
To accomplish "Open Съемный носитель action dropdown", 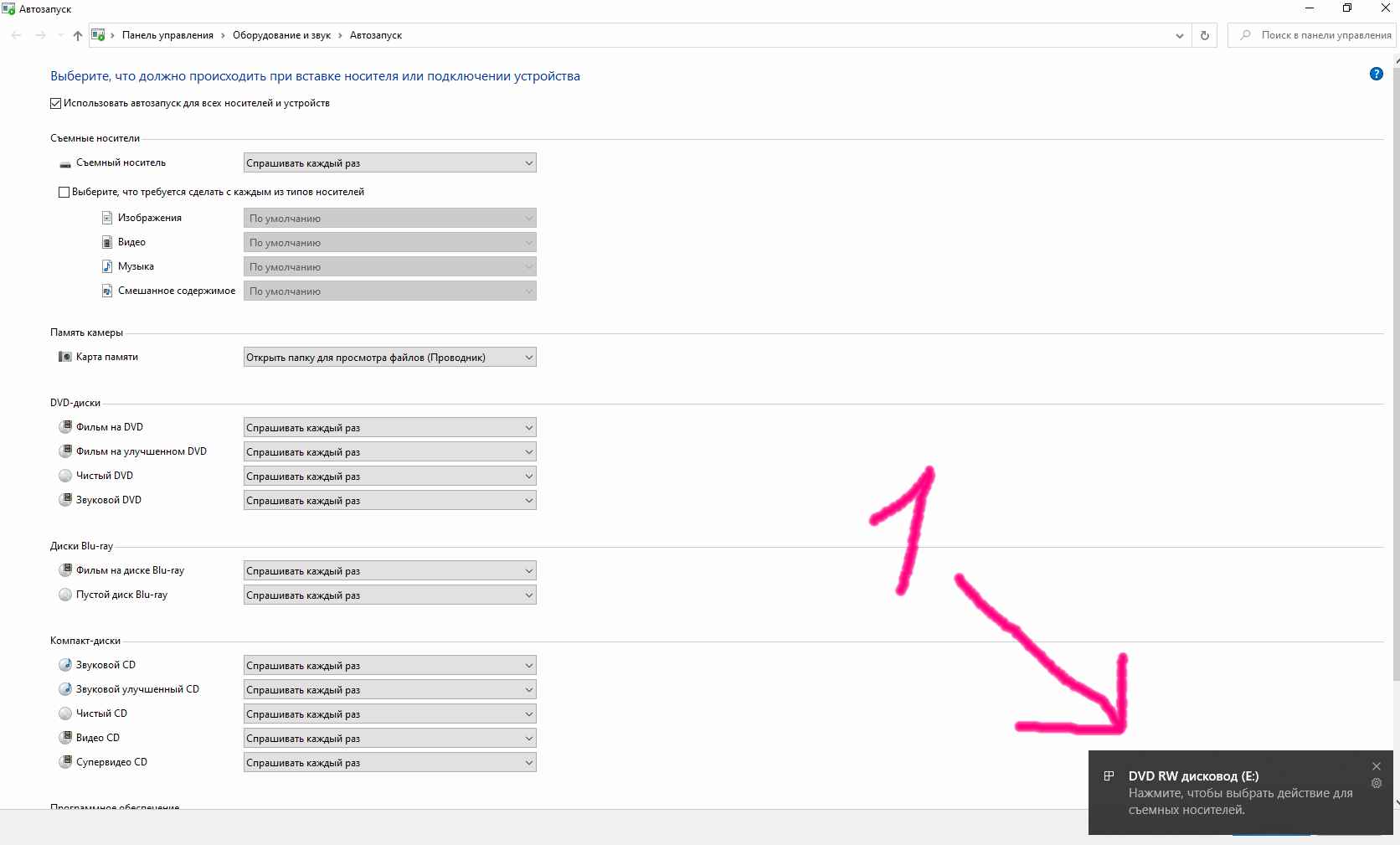I will (390, 163).
